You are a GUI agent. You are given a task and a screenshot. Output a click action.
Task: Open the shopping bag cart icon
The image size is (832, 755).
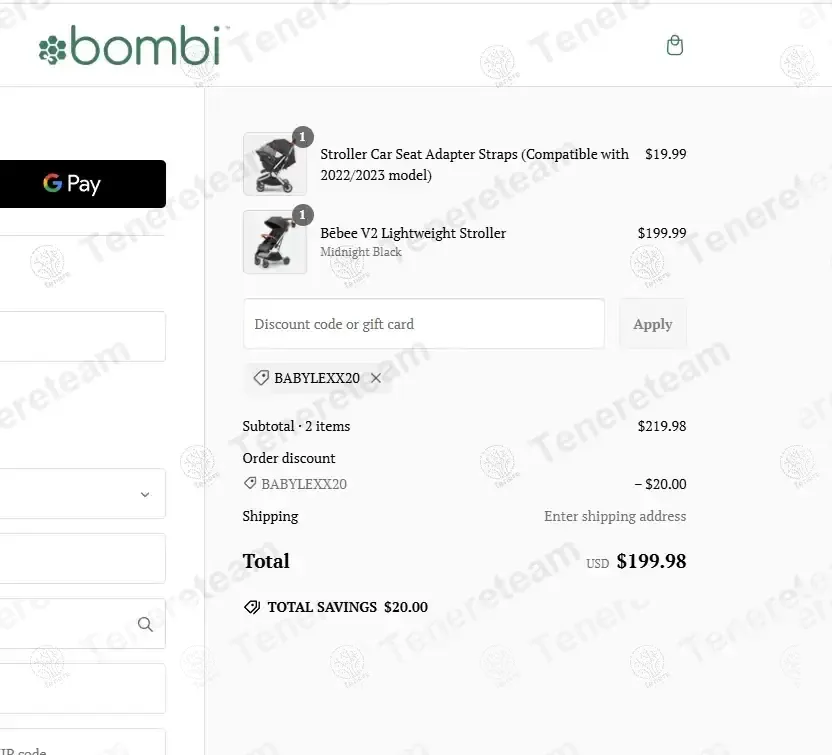point(674,45)
